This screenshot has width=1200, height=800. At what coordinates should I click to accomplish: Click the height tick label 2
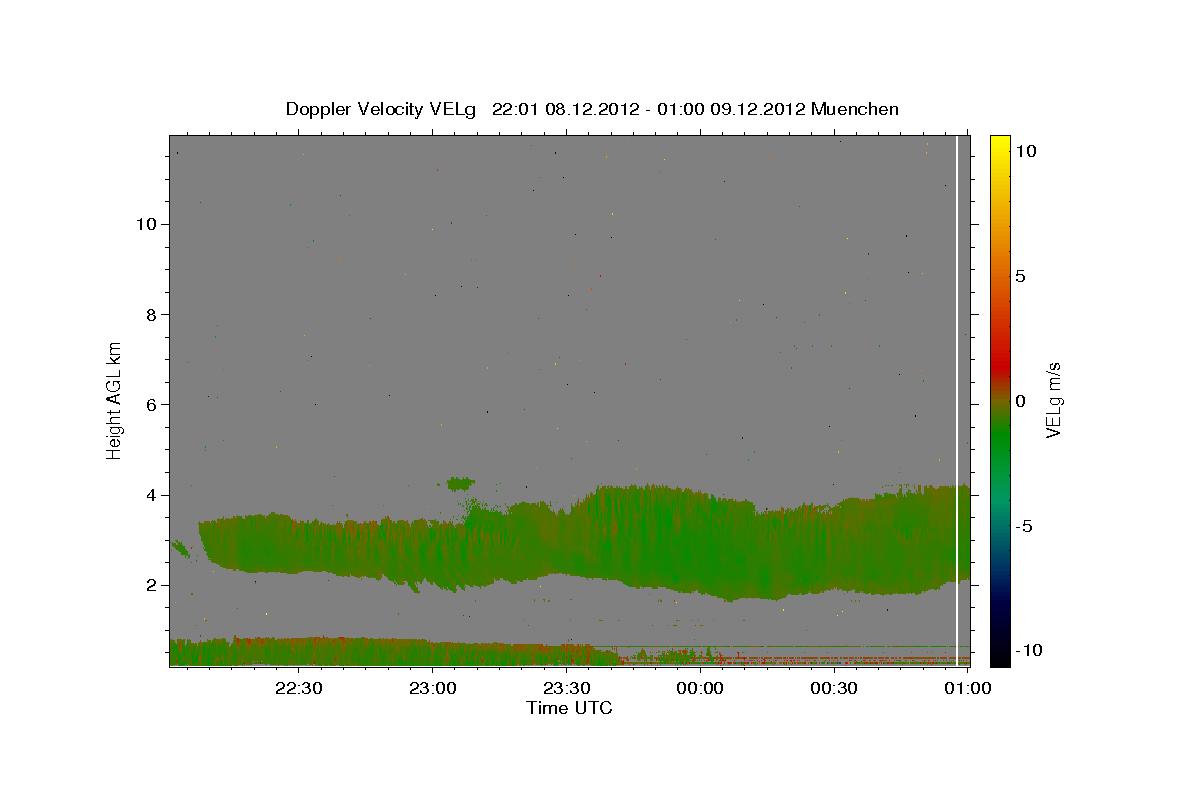(152, 585)
